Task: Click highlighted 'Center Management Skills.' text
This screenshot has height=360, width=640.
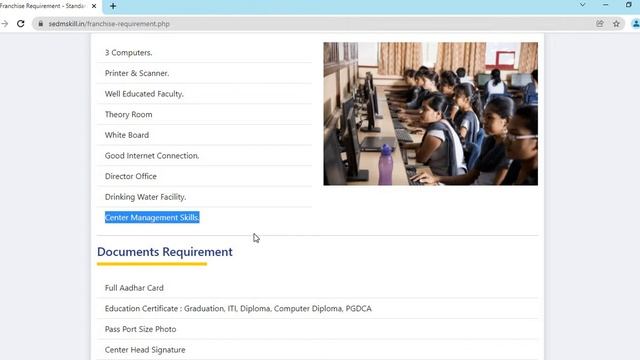Action: (x=152, y=218)
